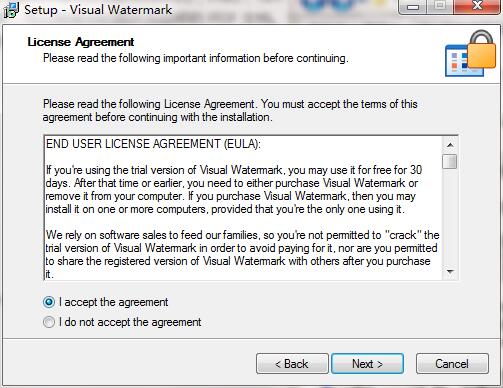This screenshot has width=503, height=388.
Task: Click the license text scroll down arrow
Action: click(450, 272)
